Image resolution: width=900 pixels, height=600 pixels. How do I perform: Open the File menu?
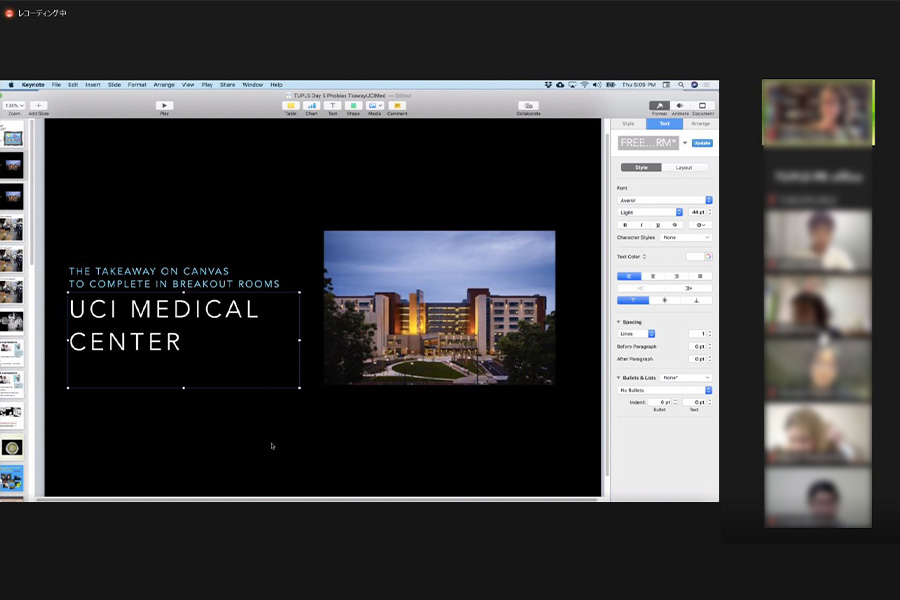56,84
